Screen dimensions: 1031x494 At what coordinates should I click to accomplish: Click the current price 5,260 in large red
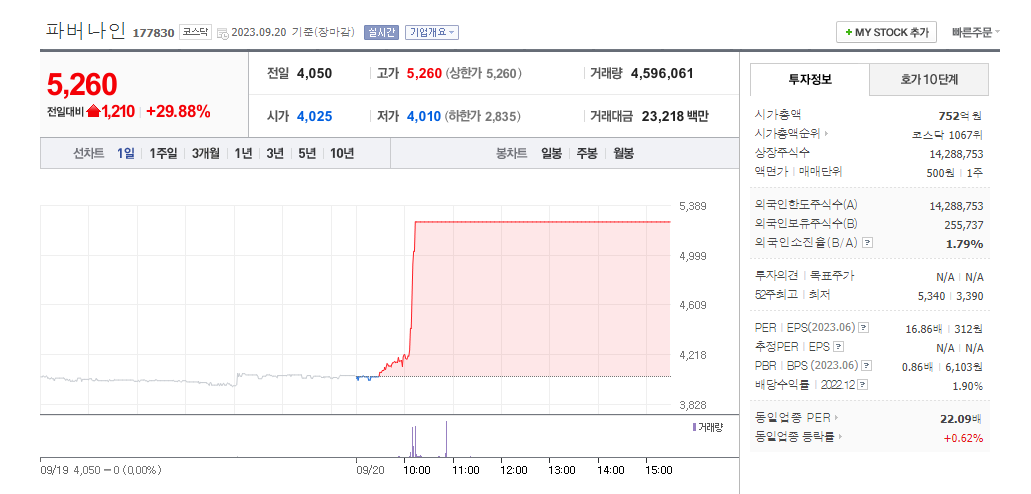82,84
